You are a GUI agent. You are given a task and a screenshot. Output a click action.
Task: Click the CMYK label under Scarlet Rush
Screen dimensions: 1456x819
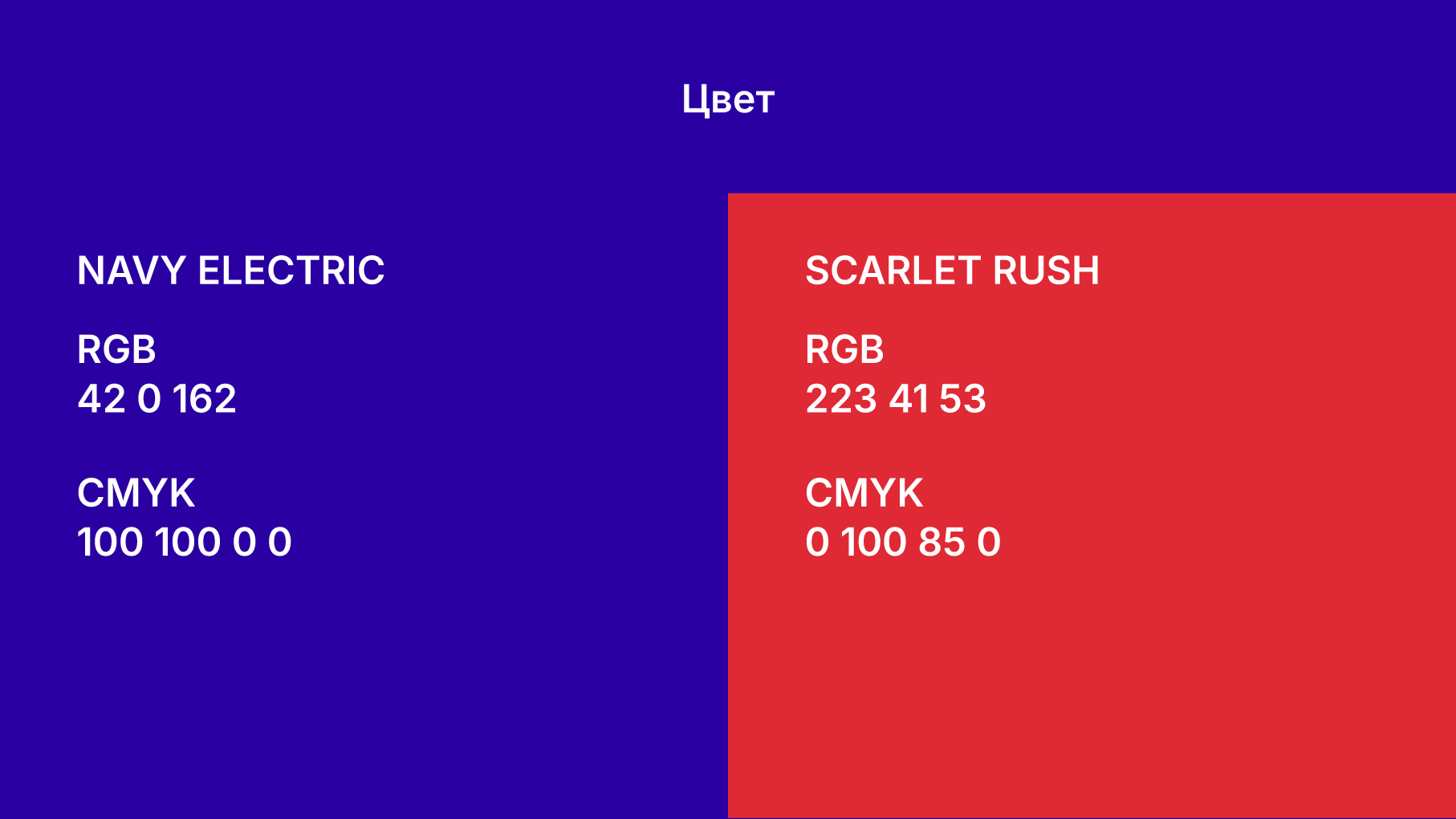(x=864, y=493)
